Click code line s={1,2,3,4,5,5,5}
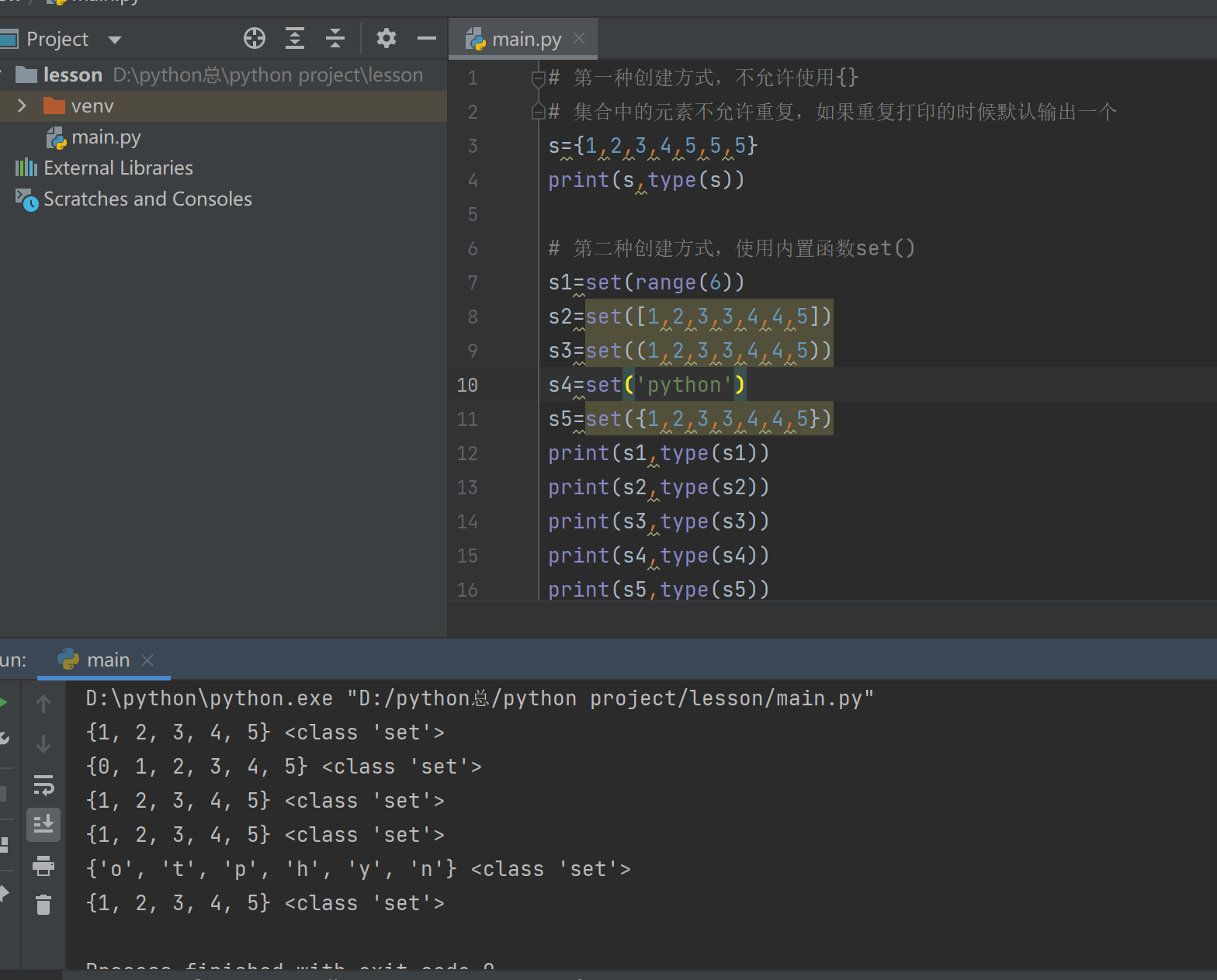The width and height of the screenshot is (1217, 980). pos(653,146)
